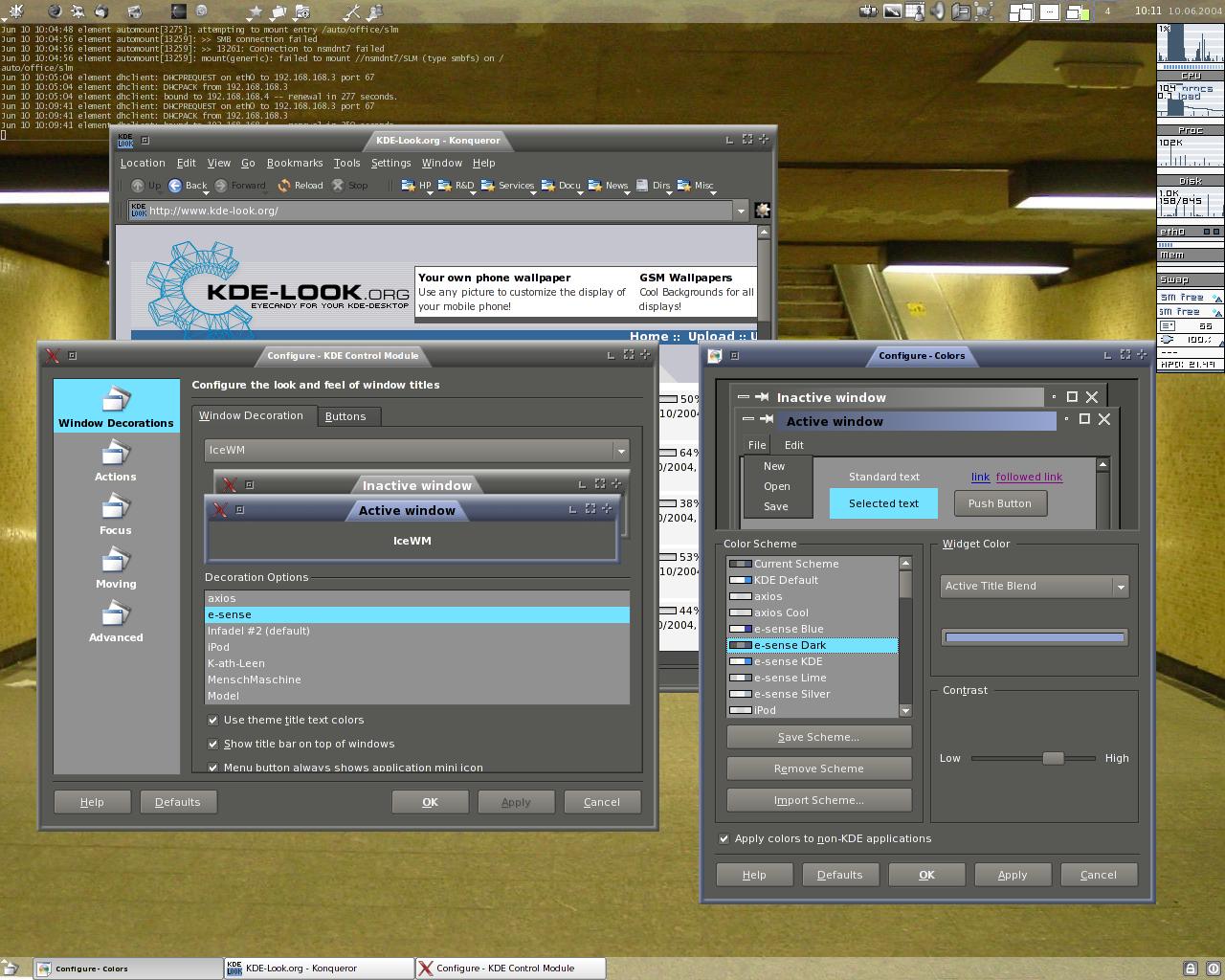The image size is (1225, 980).
Task: Select Window Decorations in sidebar
Action: click(x=116, y=406)
